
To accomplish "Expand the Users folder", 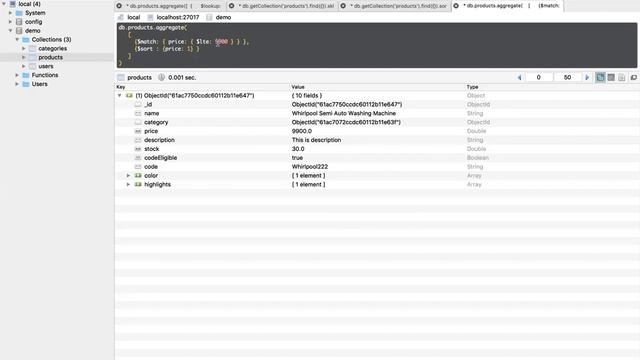I will tap(17, 84).
